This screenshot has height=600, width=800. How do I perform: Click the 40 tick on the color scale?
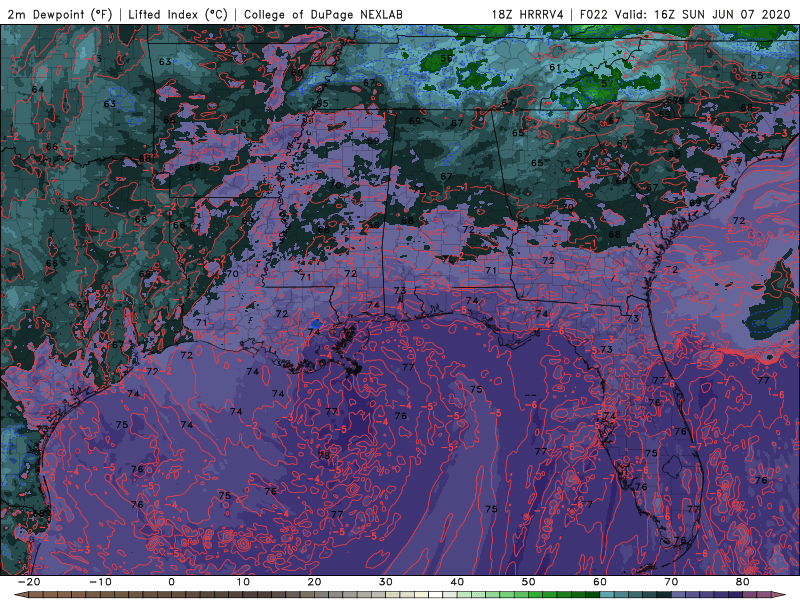[x=457, y=582]
